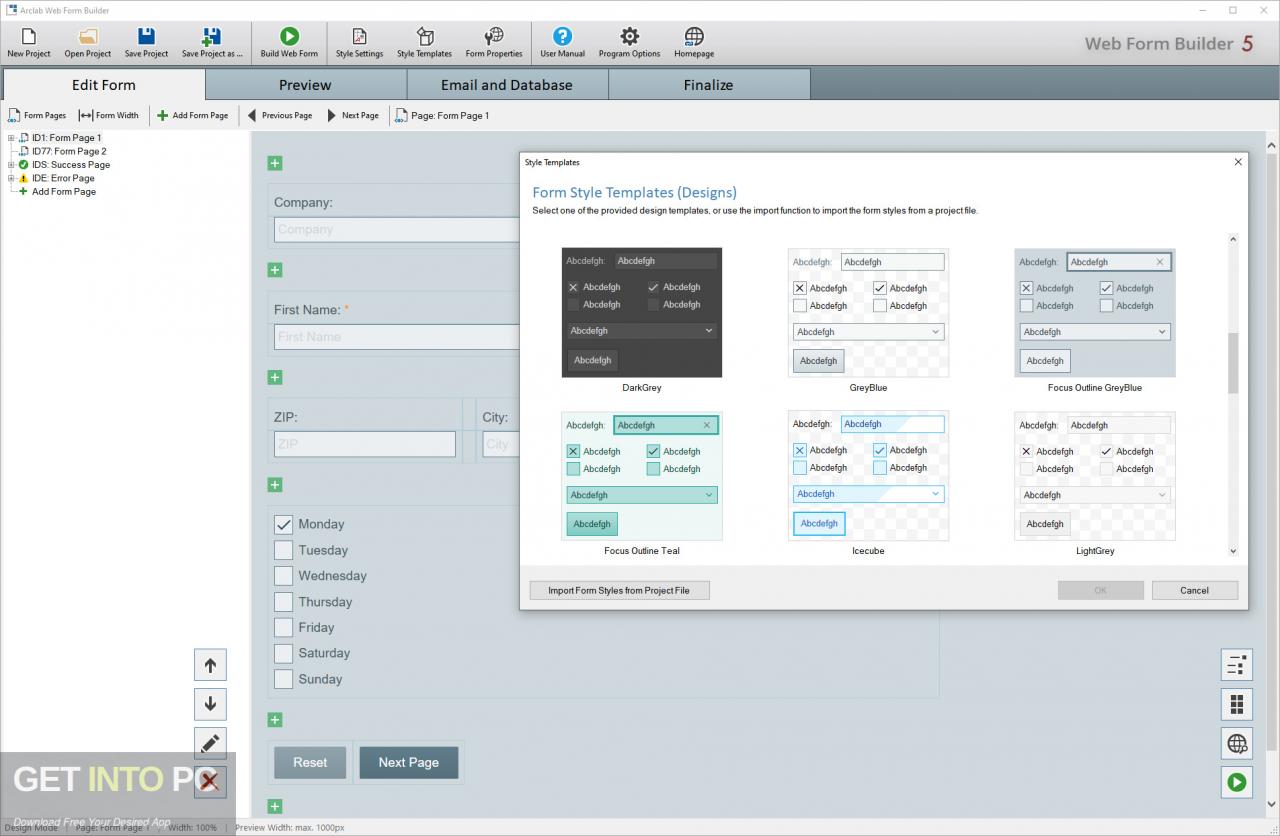This screenshot has height=836, width=1280.
Task: Click the element list icon button
Action: click(x=1237, y=665)
